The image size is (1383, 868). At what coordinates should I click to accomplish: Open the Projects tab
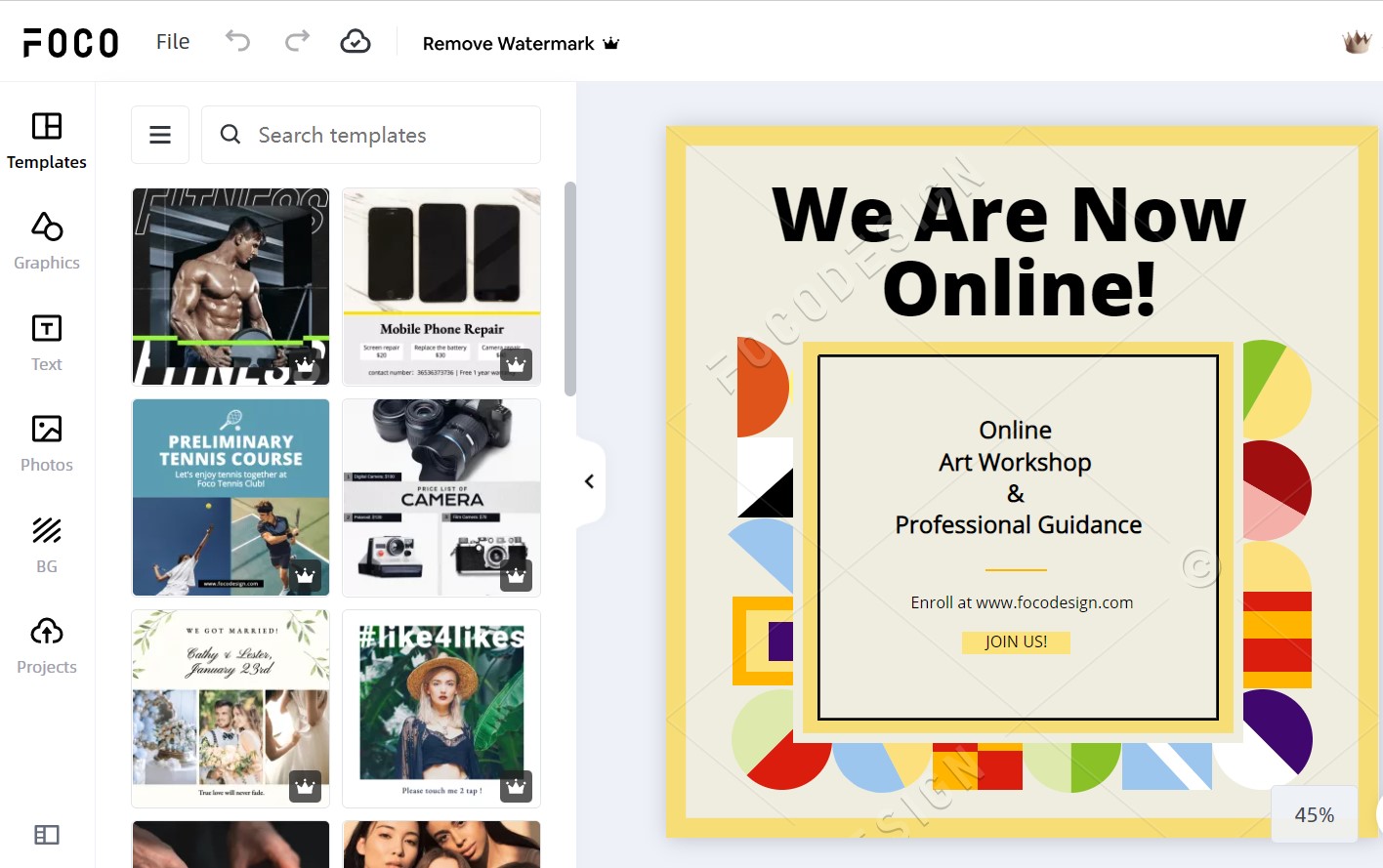pos(47,646)
